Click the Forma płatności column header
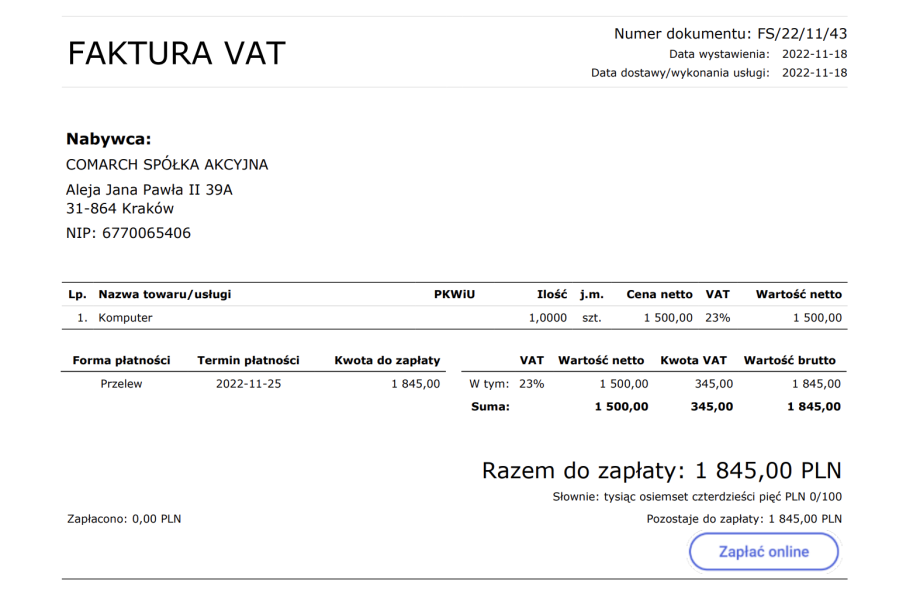The width and height of the screenshot is (920, 594). coord(121,360)
